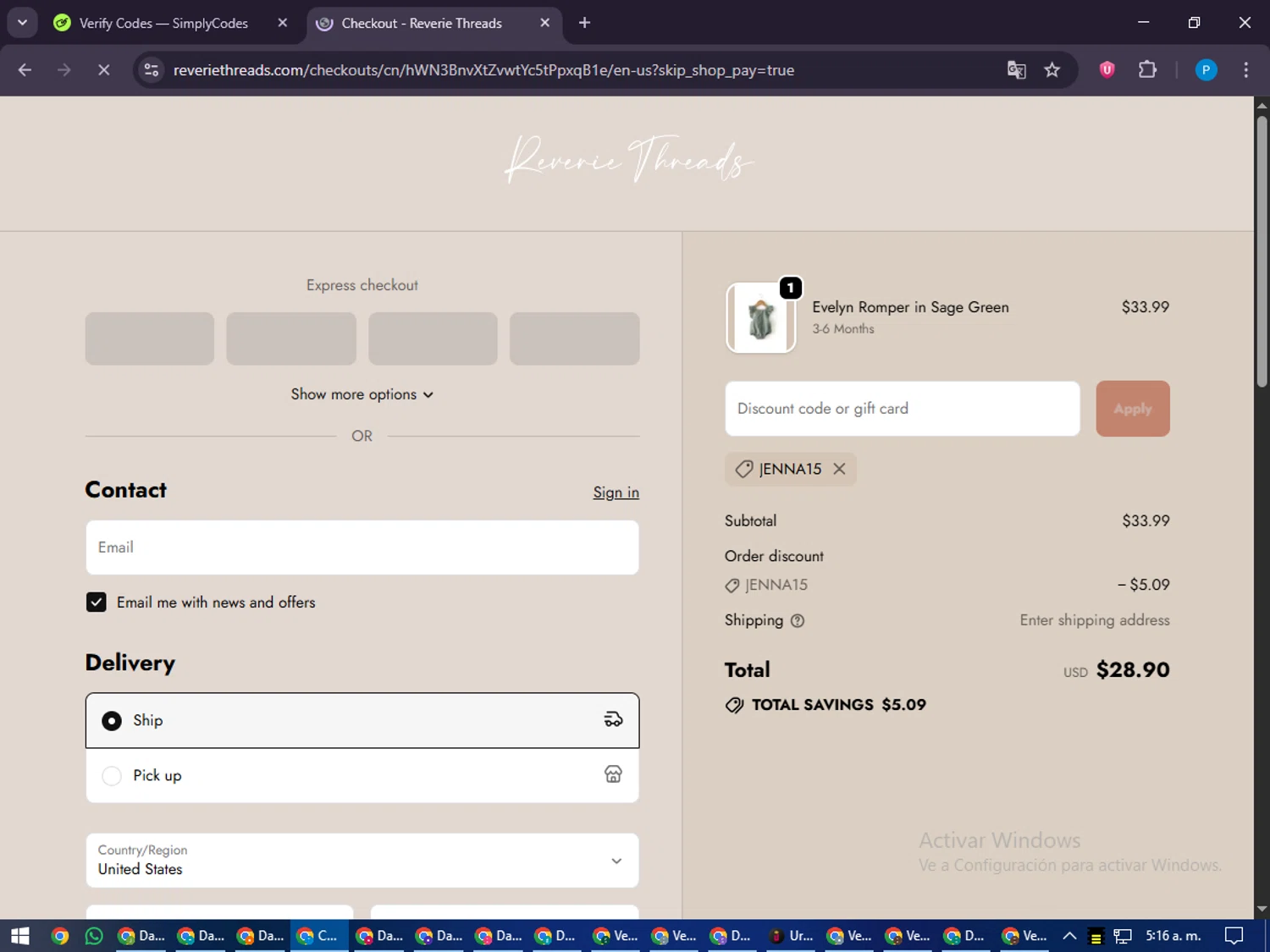The height and width of the screenshot is (952, 1270).
Task: Open the Chrome profile avatar
Action: pos(1206,70)
